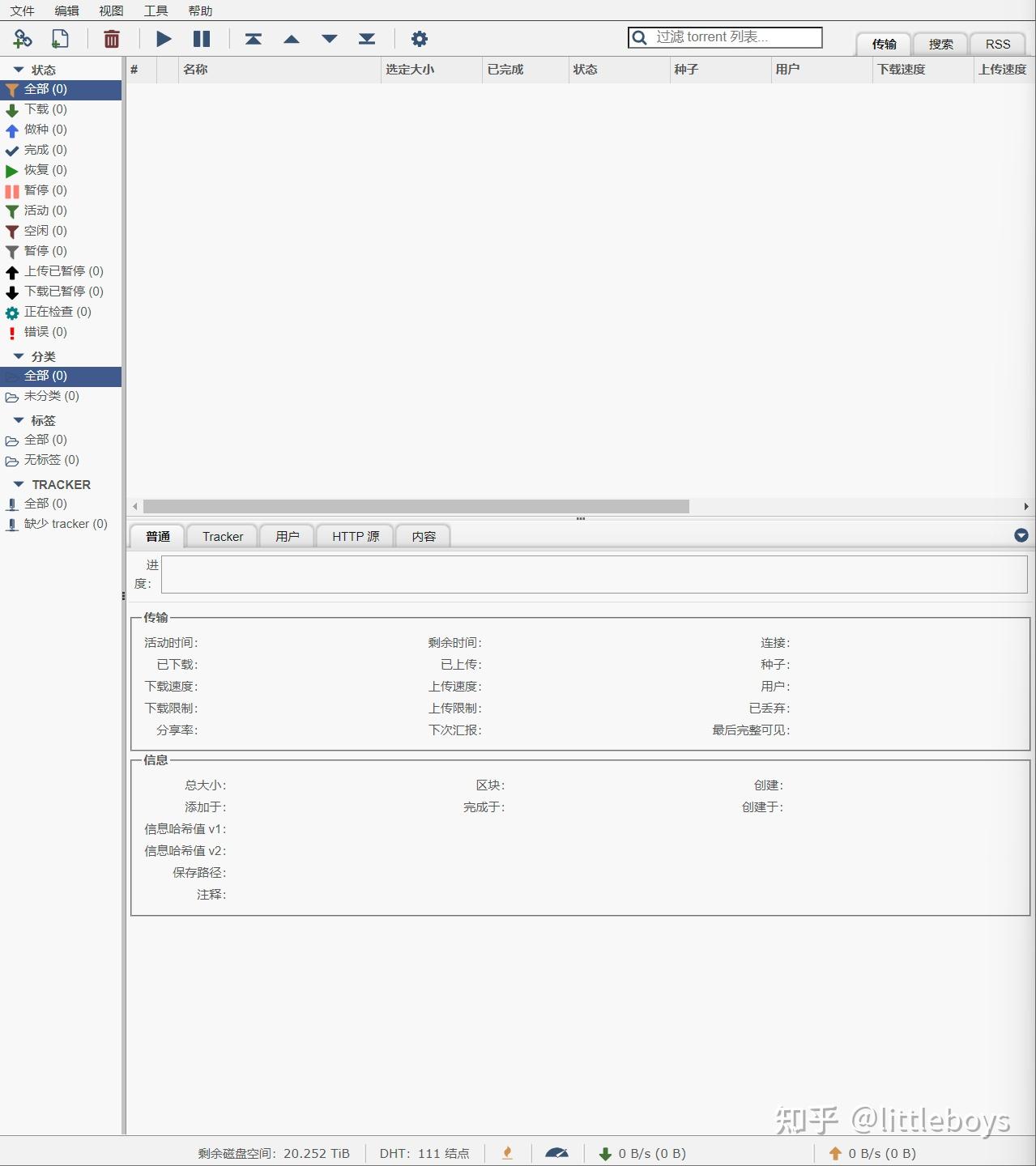1036x1166 pixels.
Task: Move torrent up in the queue
Action: 292,38
